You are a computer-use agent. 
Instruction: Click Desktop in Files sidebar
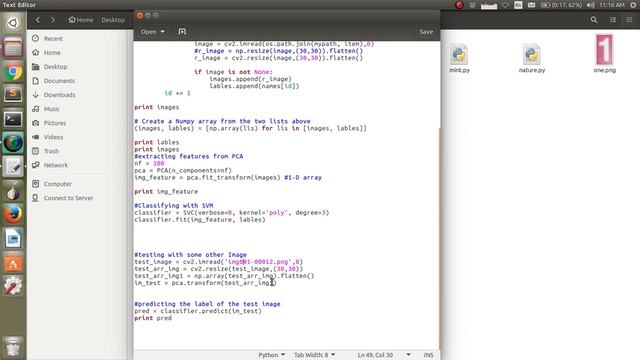tap(55, 67)
